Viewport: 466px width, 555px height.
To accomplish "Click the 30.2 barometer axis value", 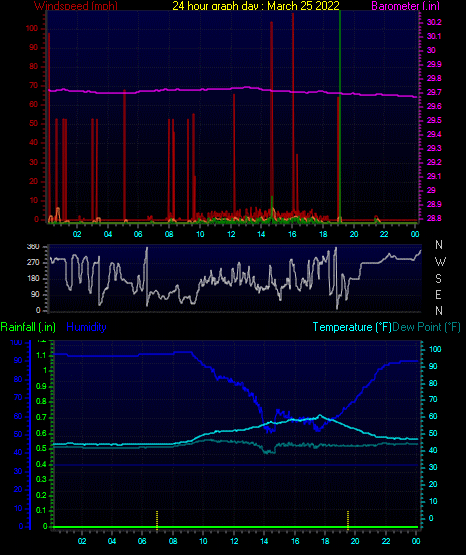I will [x=434, y=22].
